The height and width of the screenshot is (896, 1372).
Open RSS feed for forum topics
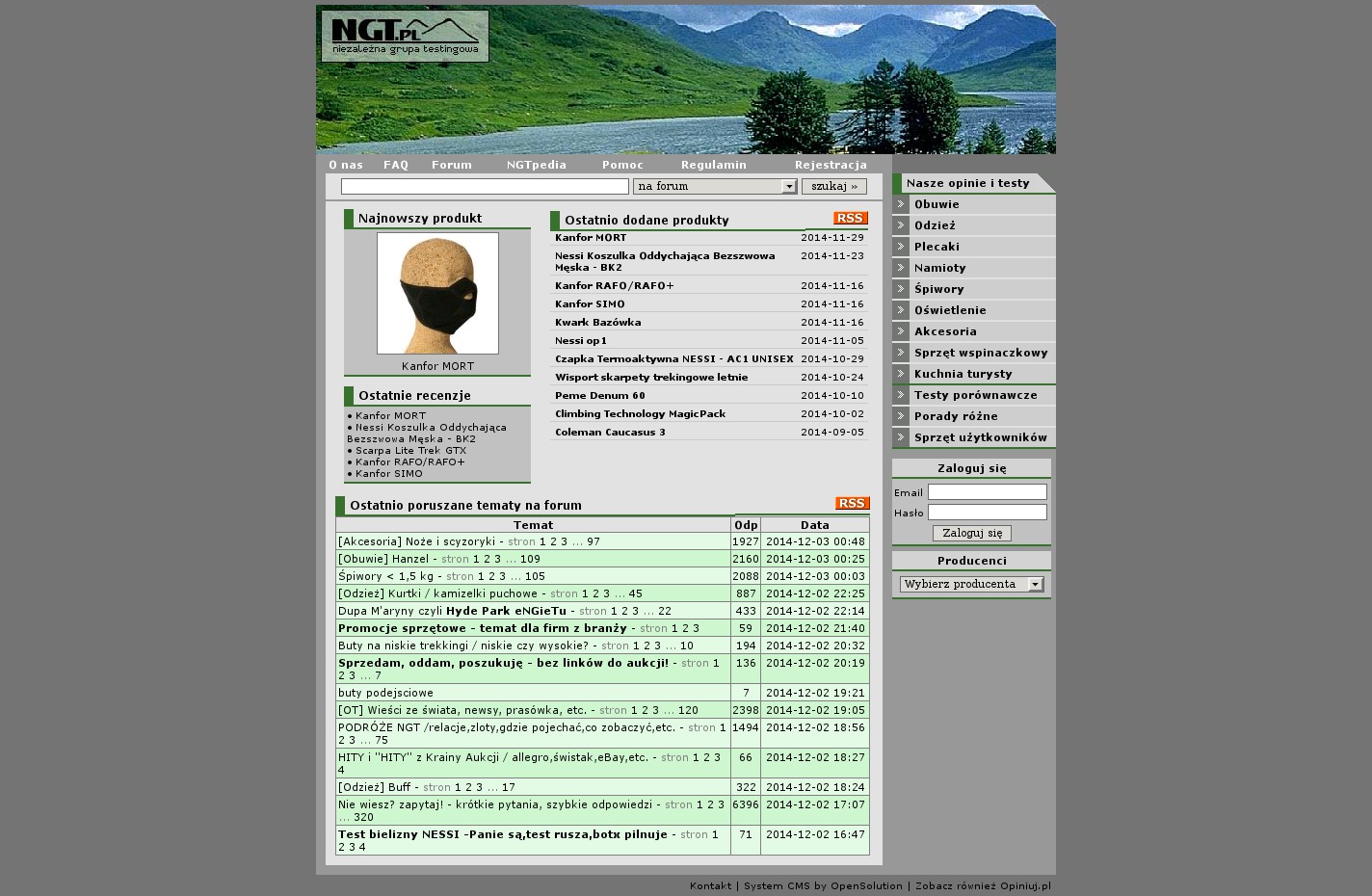(x=852, y=504)
